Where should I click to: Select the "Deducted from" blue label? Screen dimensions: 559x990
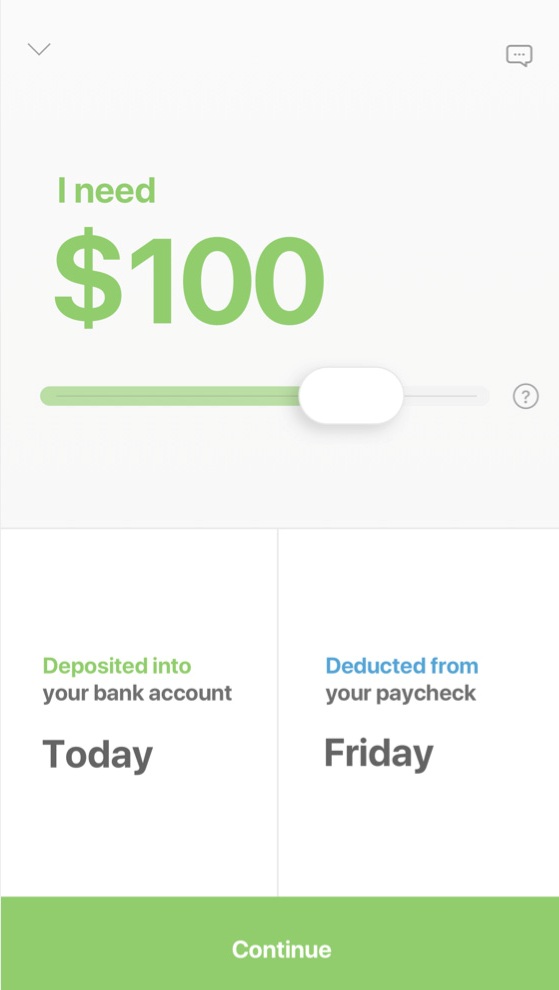[402, 665]
